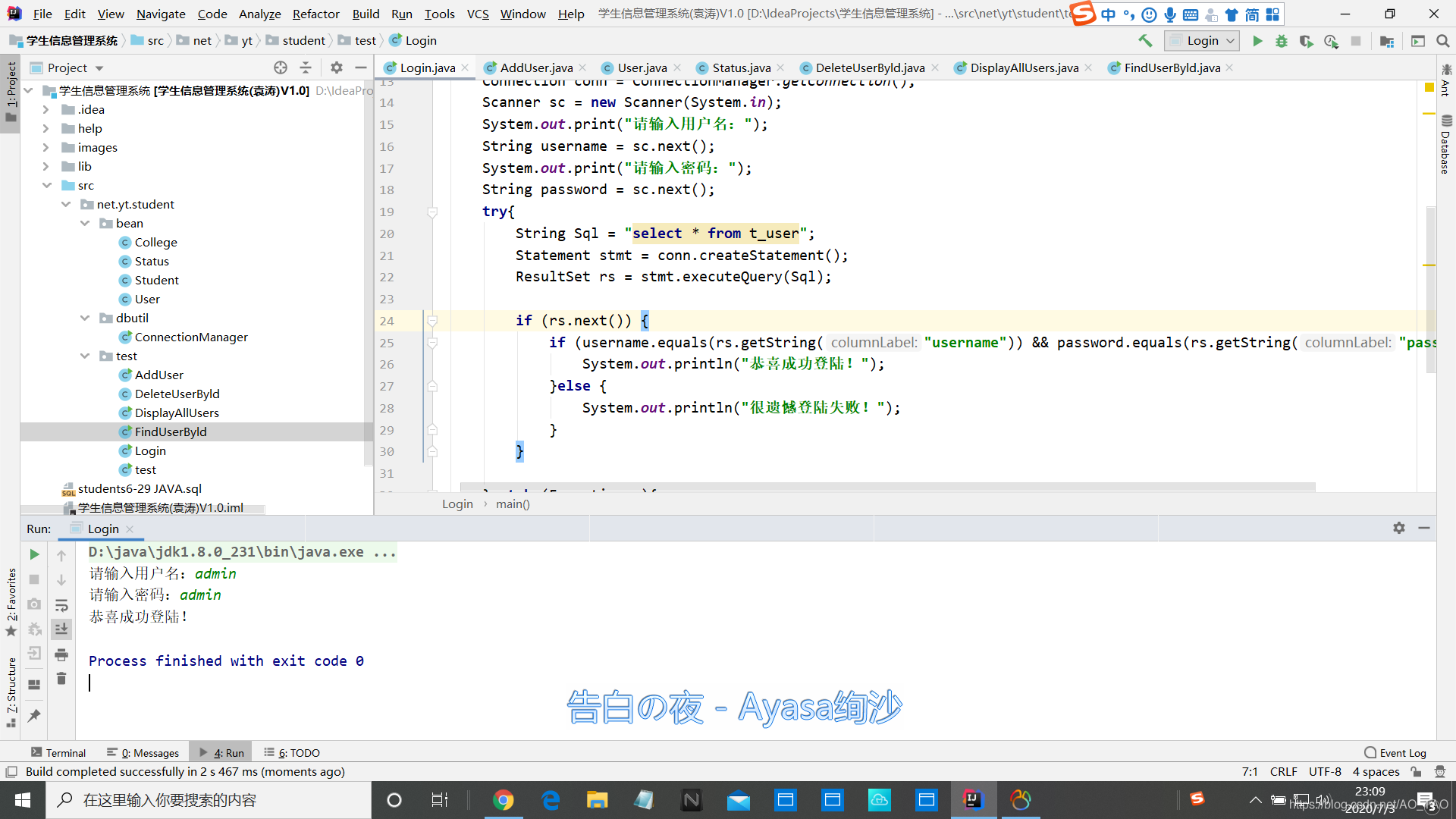Pin the Run tab with pin icon
This screenshot has height=819, width=1456.
[34, 715]
